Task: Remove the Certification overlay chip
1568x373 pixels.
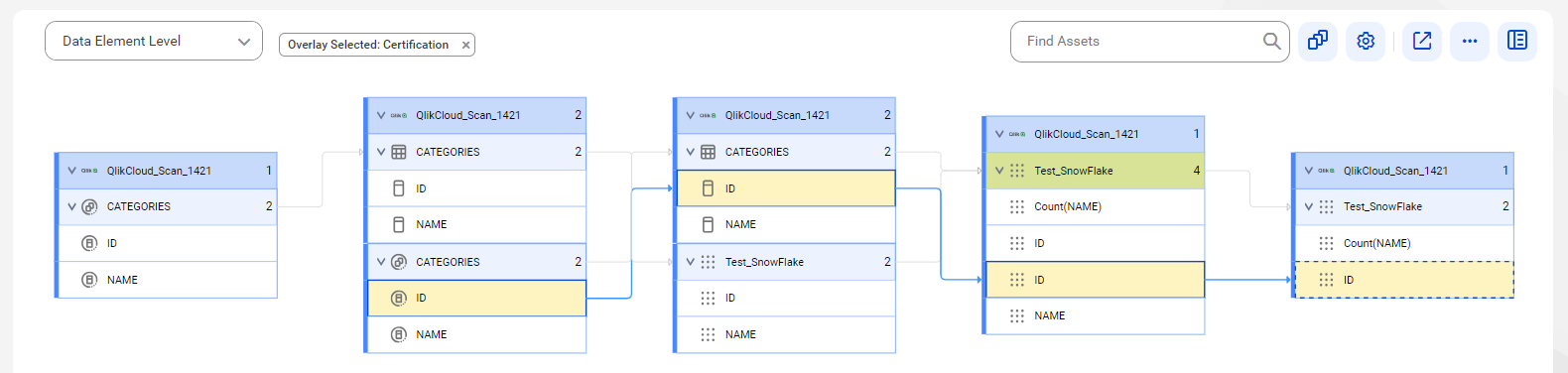Action: [465, 45]
